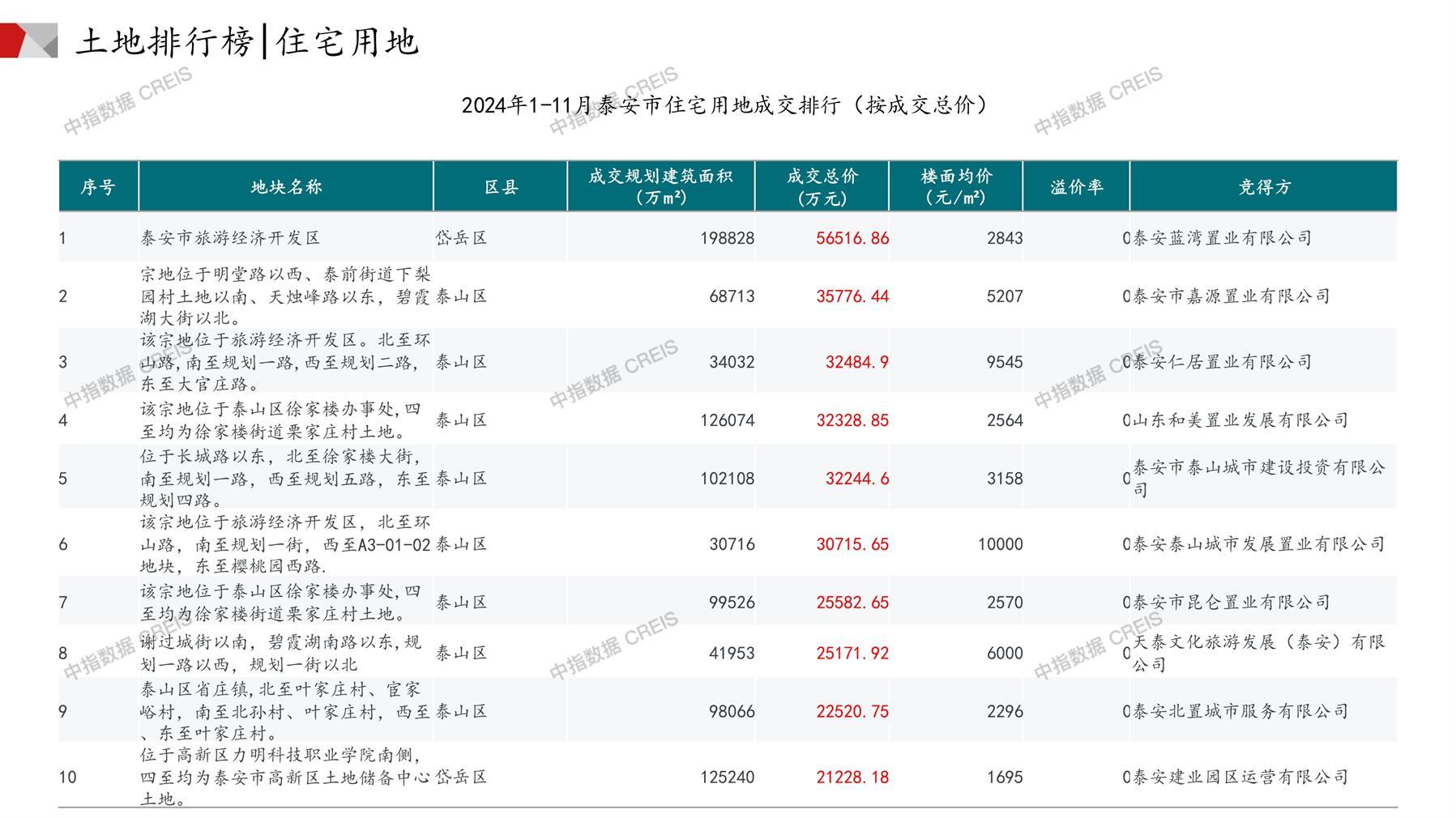Select the 溢价率 column header

point(1076,187)
